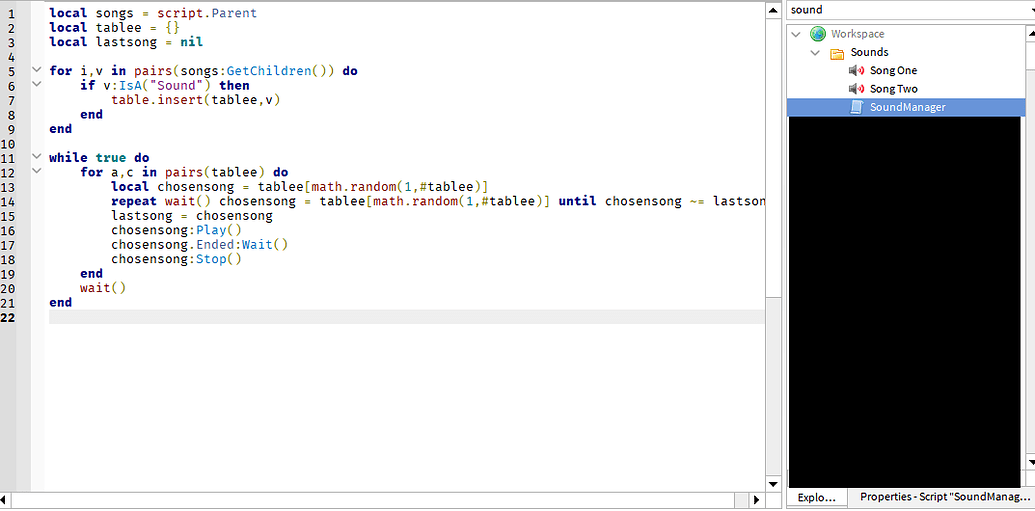1035x511 pixels.
Task: Click the editor horizontal scrollbar right arrow
Action: click(757, 500)
